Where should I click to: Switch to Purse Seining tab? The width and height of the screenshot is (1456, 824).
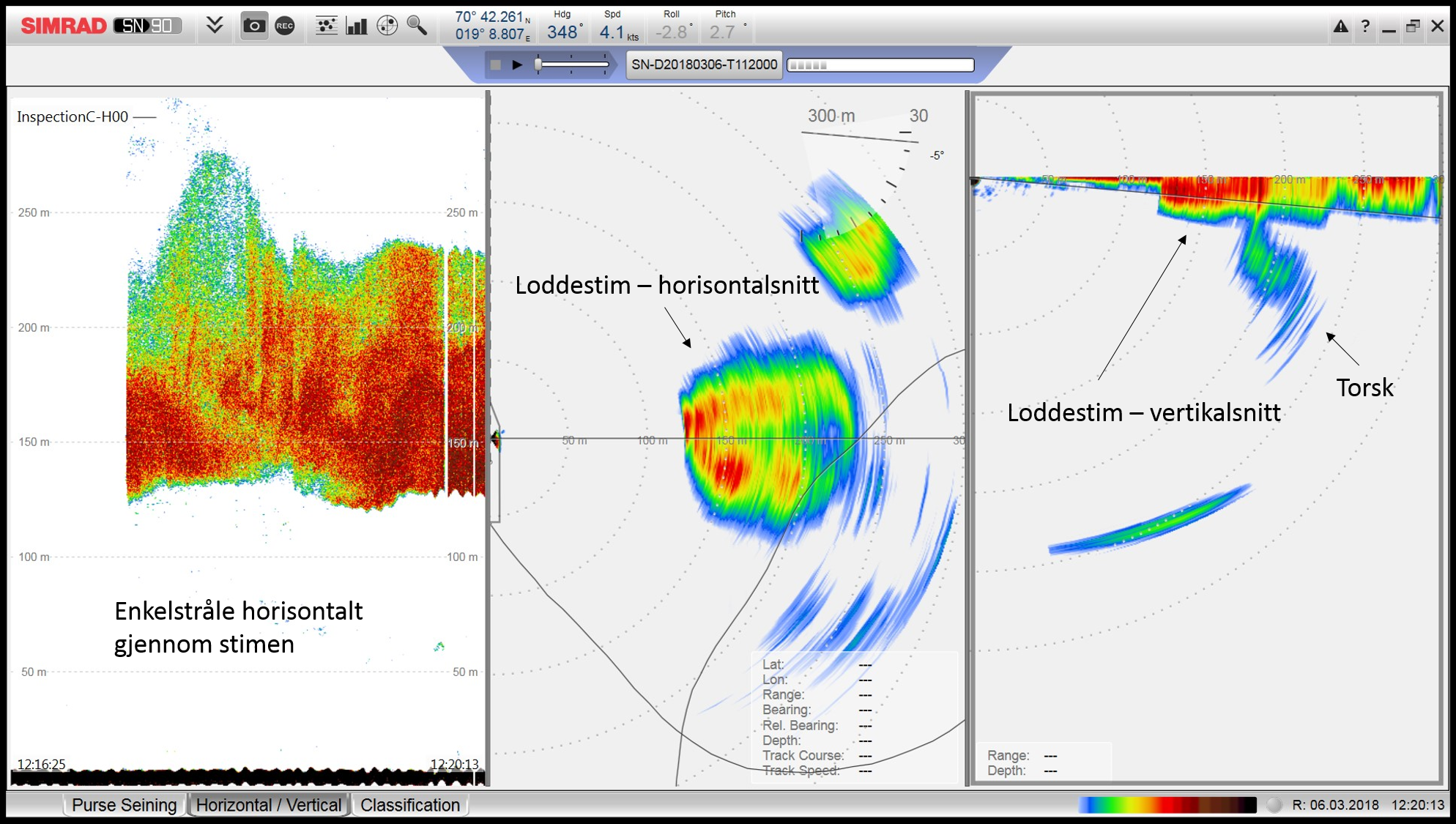coord(124,805)
